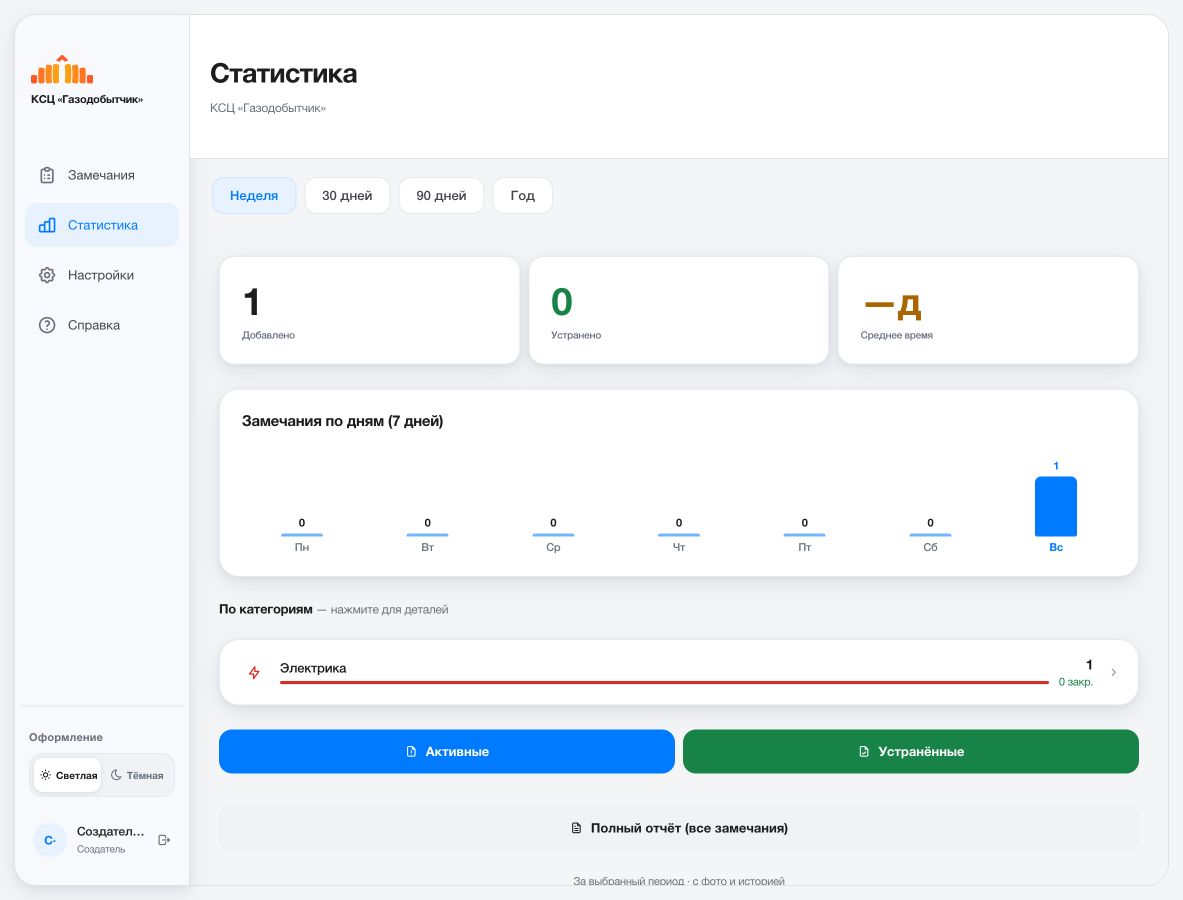Click the bar chart icon next to Статистика
The width and height of the screenshot is (1183, 900).
[x=47, y=225]
